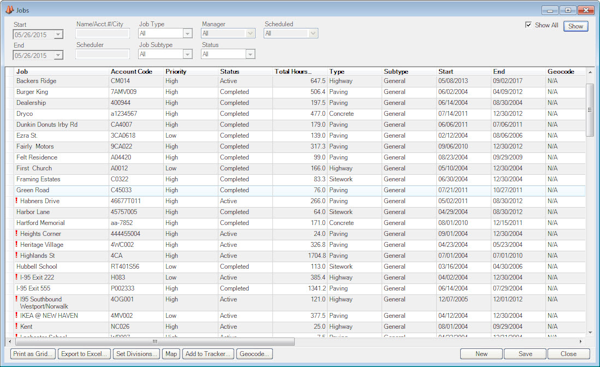The image size is (600, 367).
Task: Focus the Scheduler input field
Action: click(103, 54)
